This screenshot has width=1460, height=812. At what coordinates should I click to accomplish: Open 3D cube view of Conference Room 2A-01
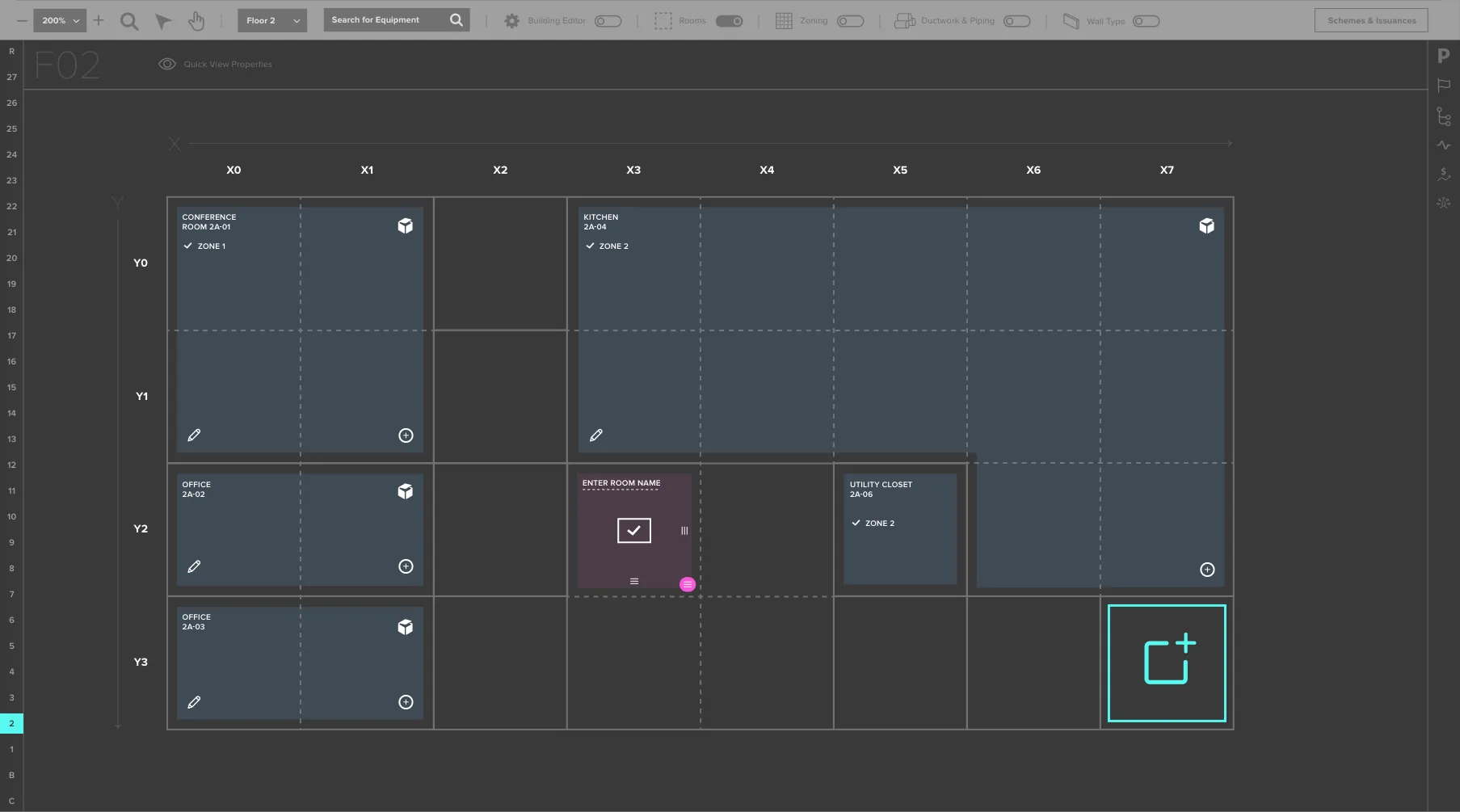pos(406,226)
